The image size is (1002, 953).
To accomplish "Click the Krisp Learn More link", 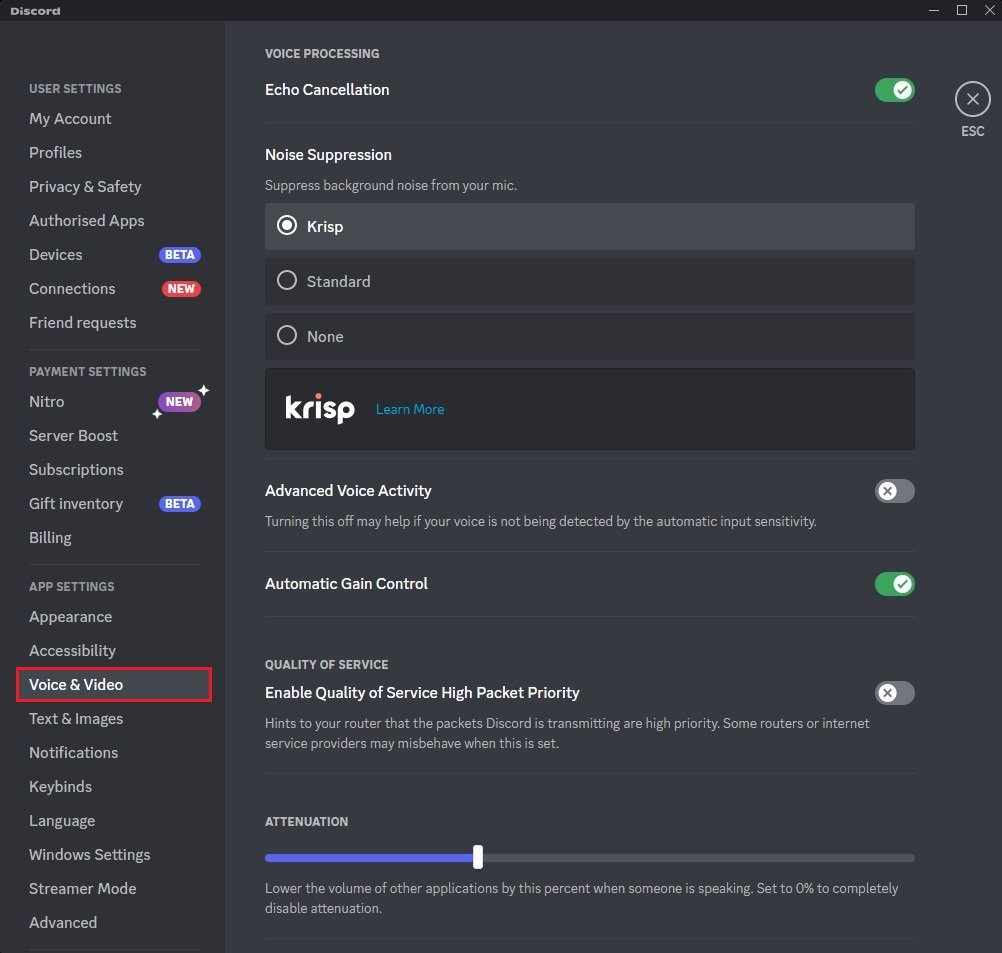I will click(x=410, y=409).
